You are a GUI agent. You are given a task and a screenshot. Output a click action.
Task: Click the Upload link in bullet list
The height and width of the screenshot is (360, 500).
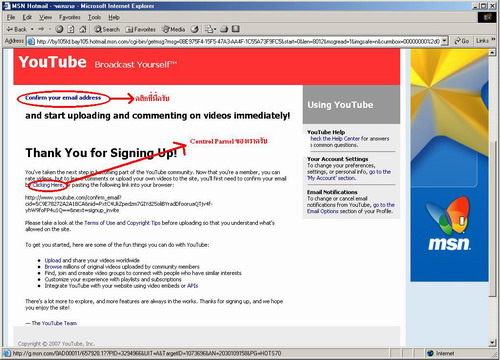coord(53,260)
